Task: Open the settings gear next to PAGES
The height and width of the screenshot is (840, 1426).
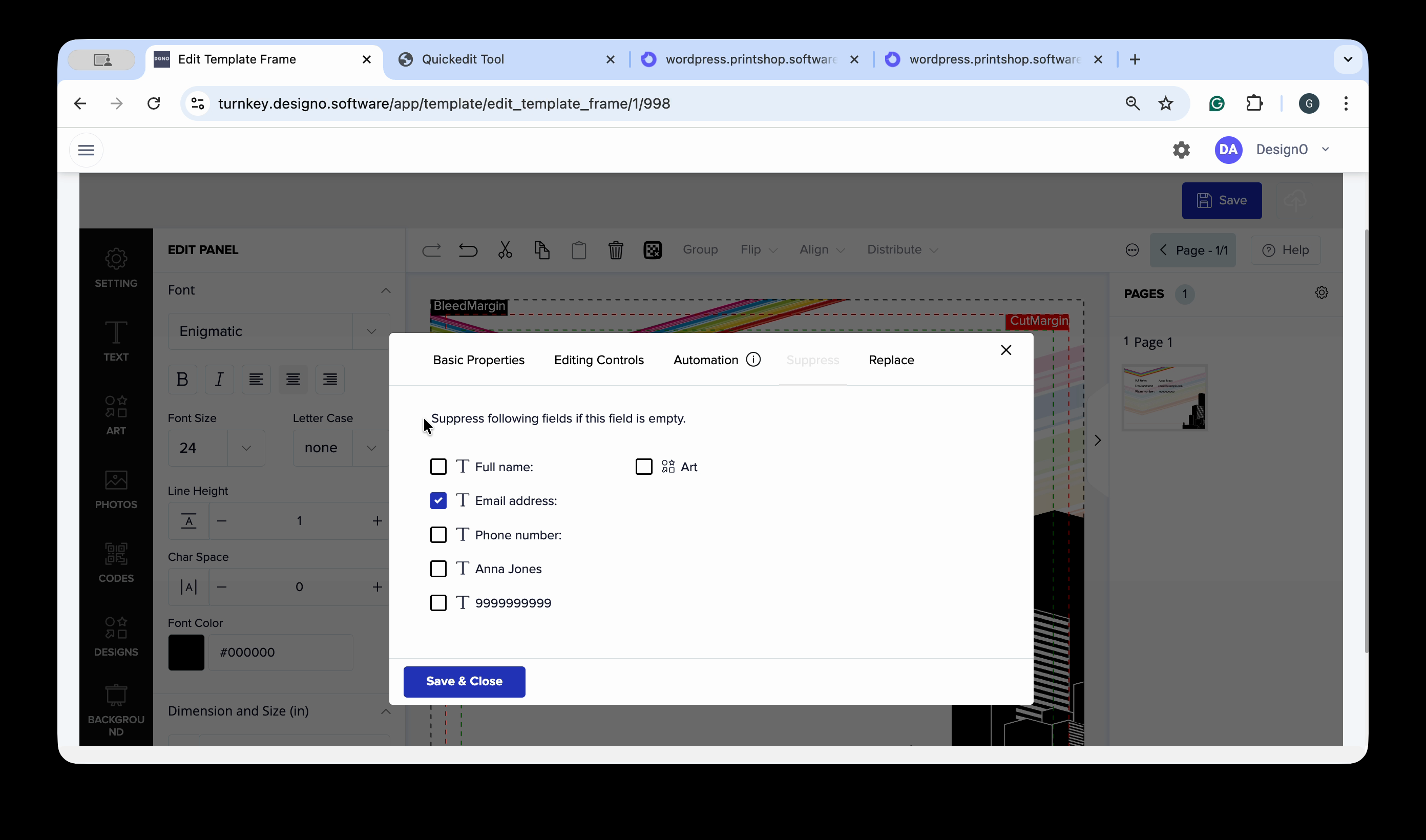Action: 1322,292
